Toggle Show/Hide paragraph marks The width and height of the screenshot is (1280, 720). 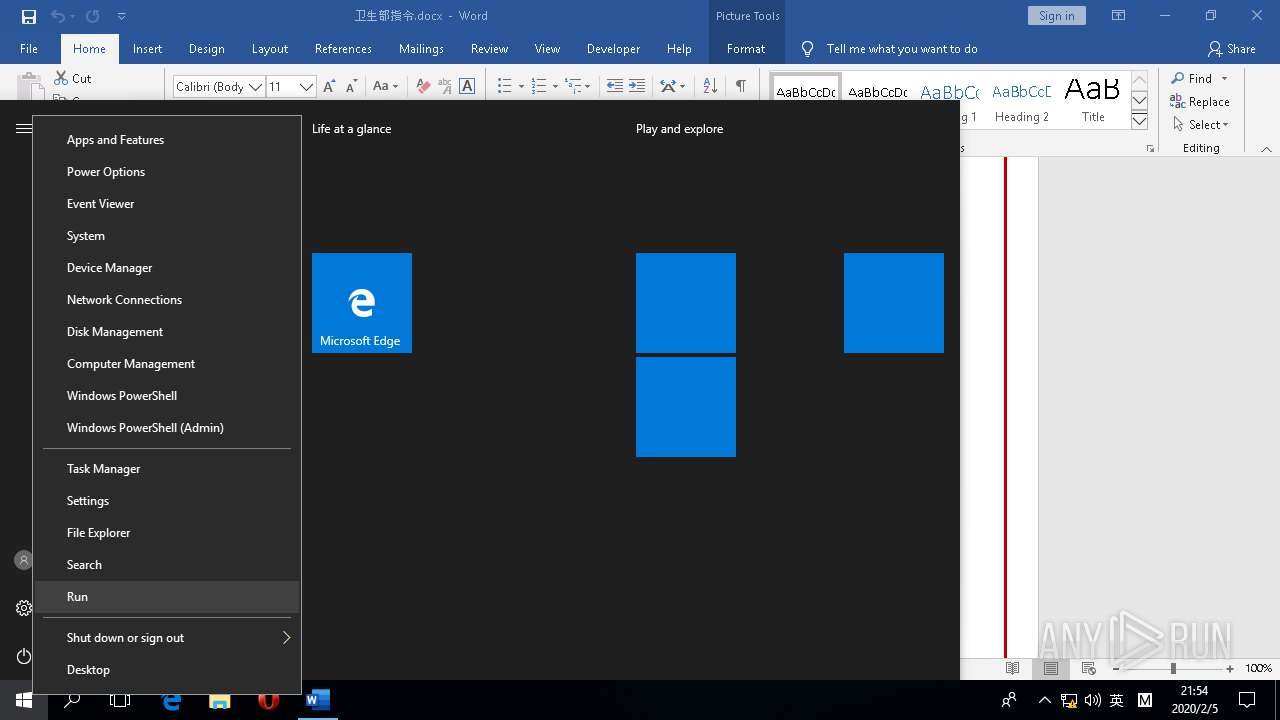pos(740,86)
